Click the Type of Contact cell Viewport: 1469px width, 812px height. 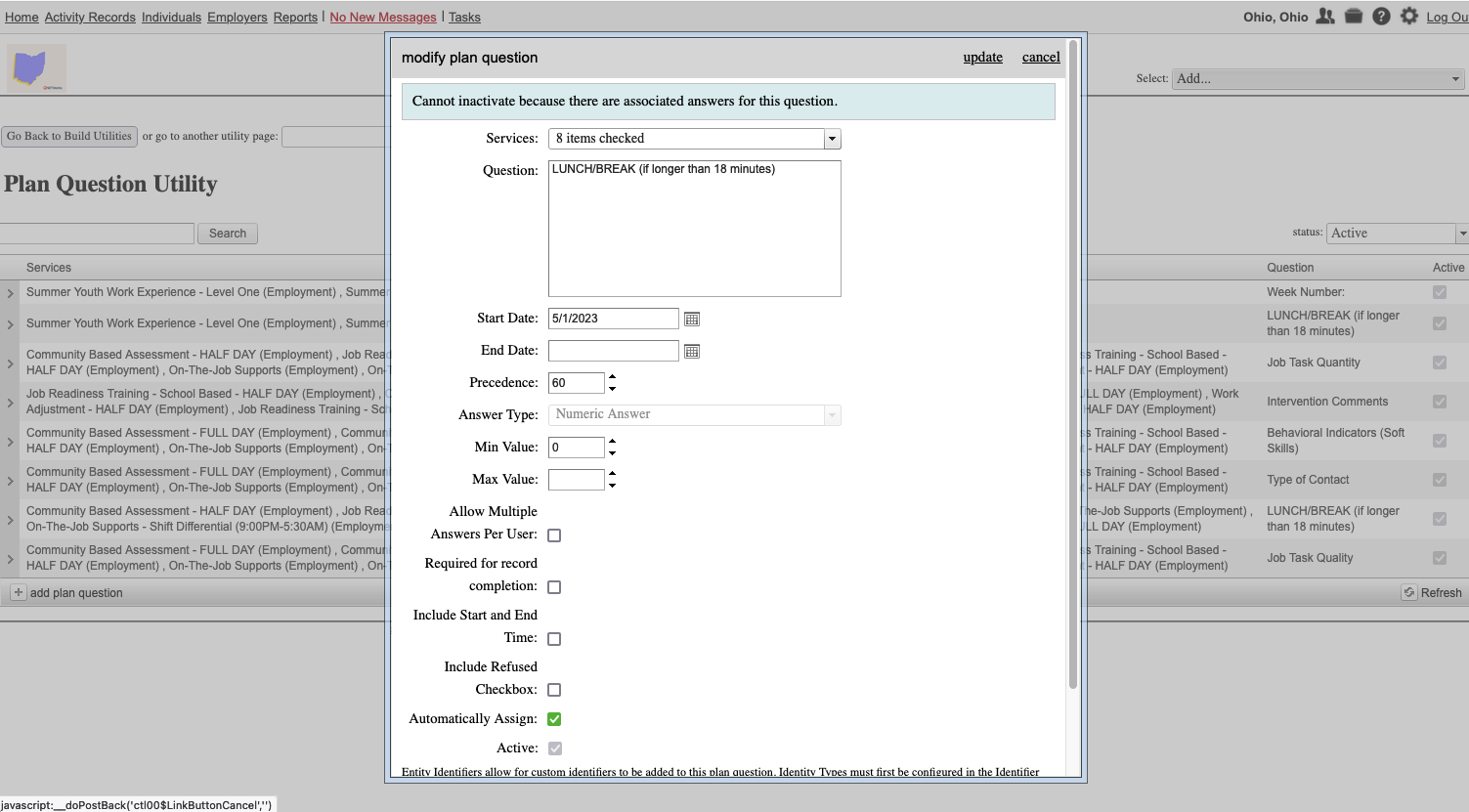(1308, 480)
